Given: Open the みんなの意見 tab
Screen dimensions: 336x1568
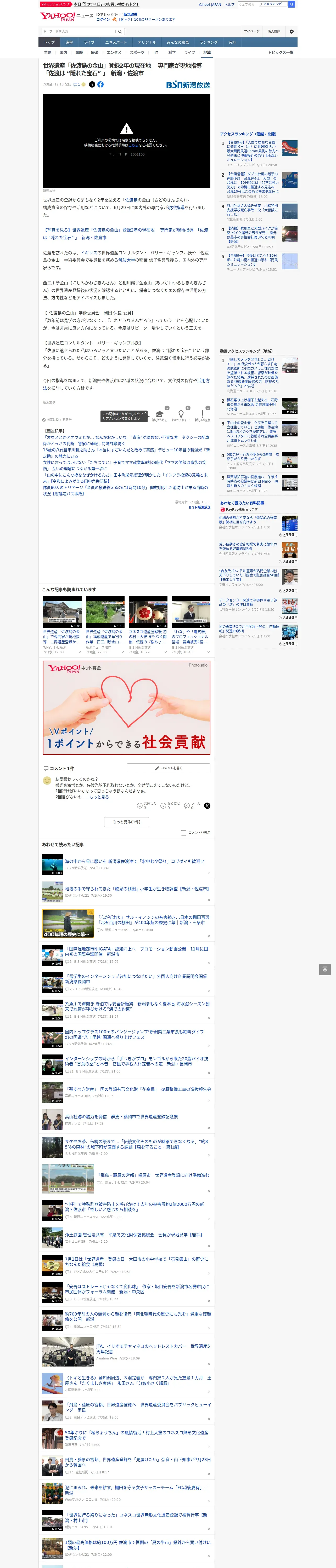Looking at the screenshot, I should coord(177,43).
